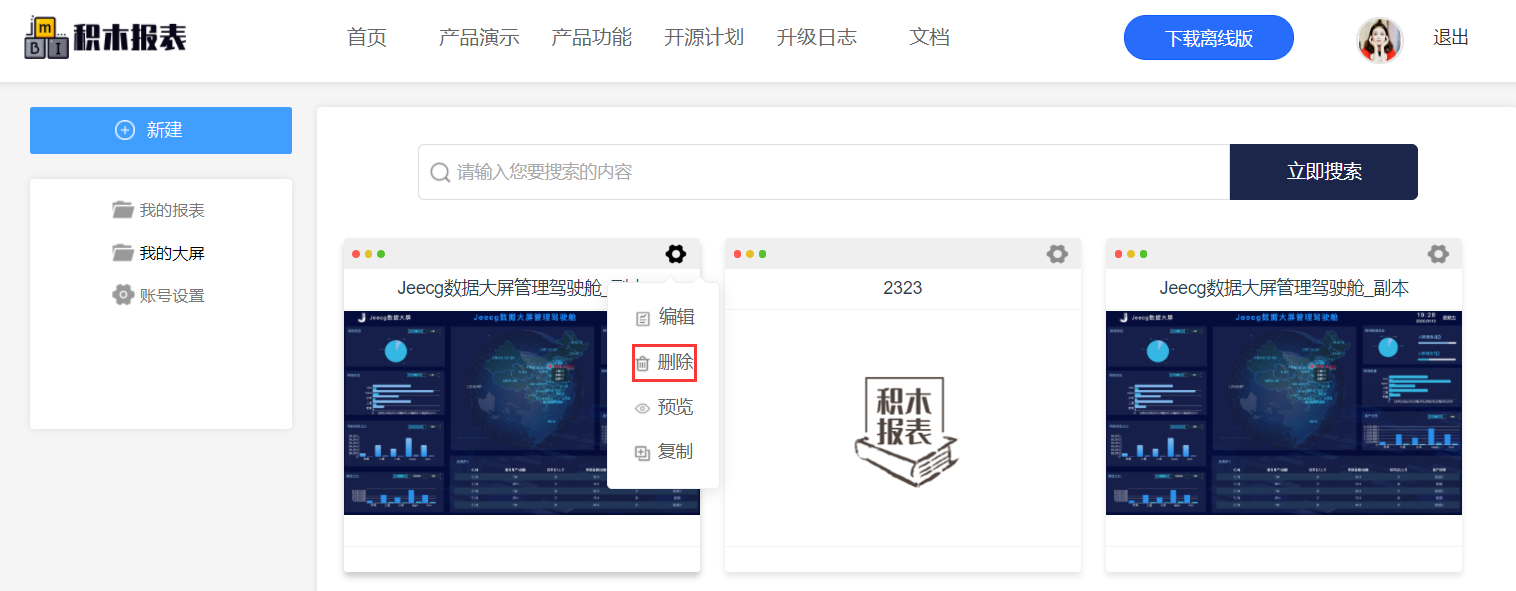
Task: Click the rightmost card's title Jeecg数据大屏管理驾驶舱_副本
Action: pyautogui.click(x=1284, y=288)
